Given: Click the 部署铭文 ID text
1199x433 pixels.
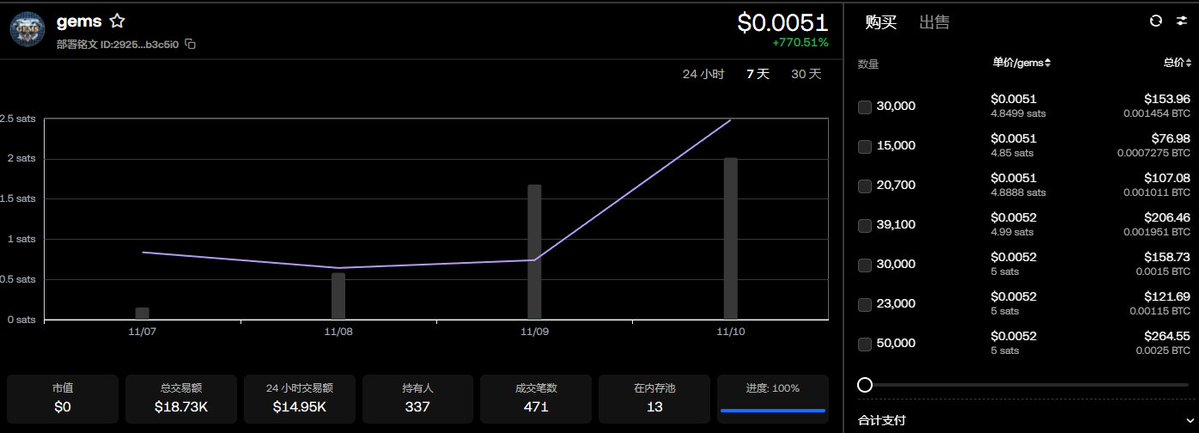Looking at the screenshot, I should click(117, 44).
